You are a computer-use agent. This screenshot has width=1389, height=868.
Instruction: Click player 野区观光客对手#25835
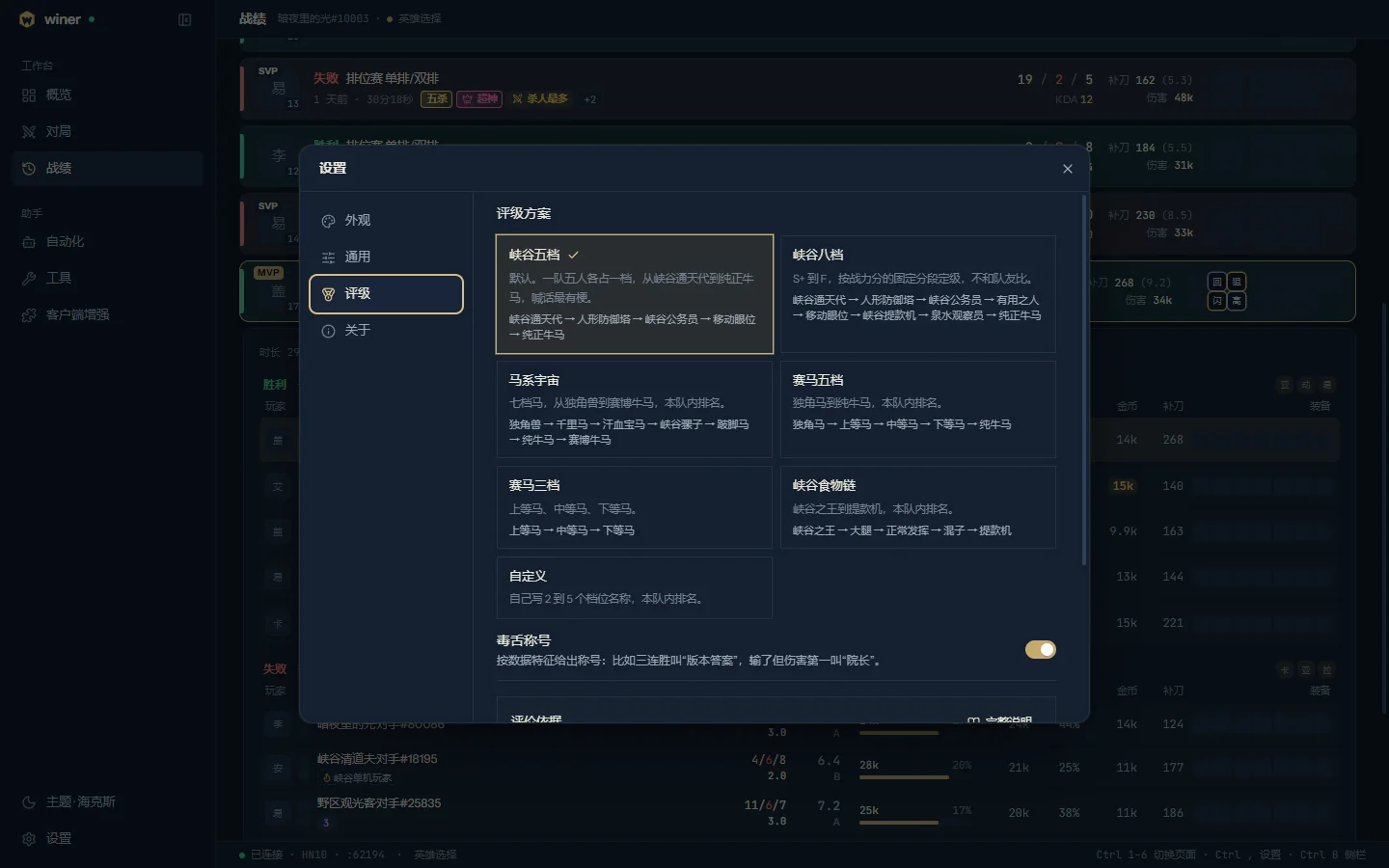point(379,803)
